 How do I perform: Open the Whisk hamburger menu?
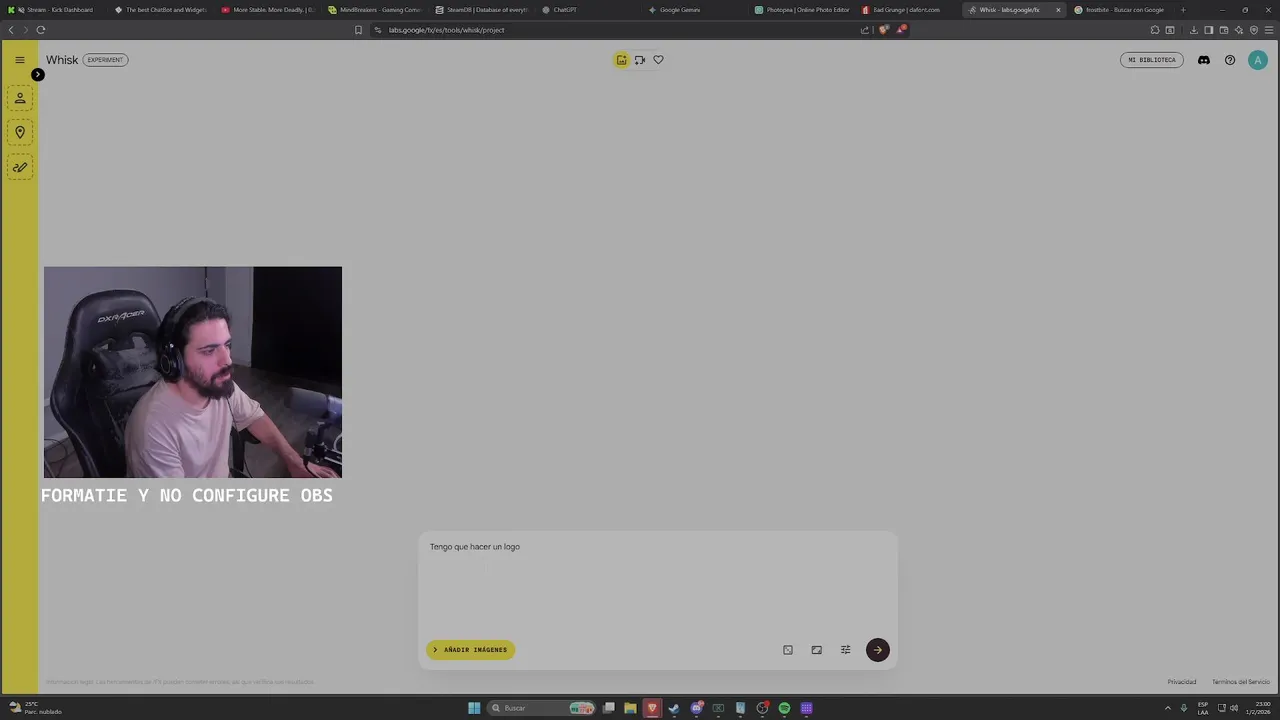click(x=19, y=60)
